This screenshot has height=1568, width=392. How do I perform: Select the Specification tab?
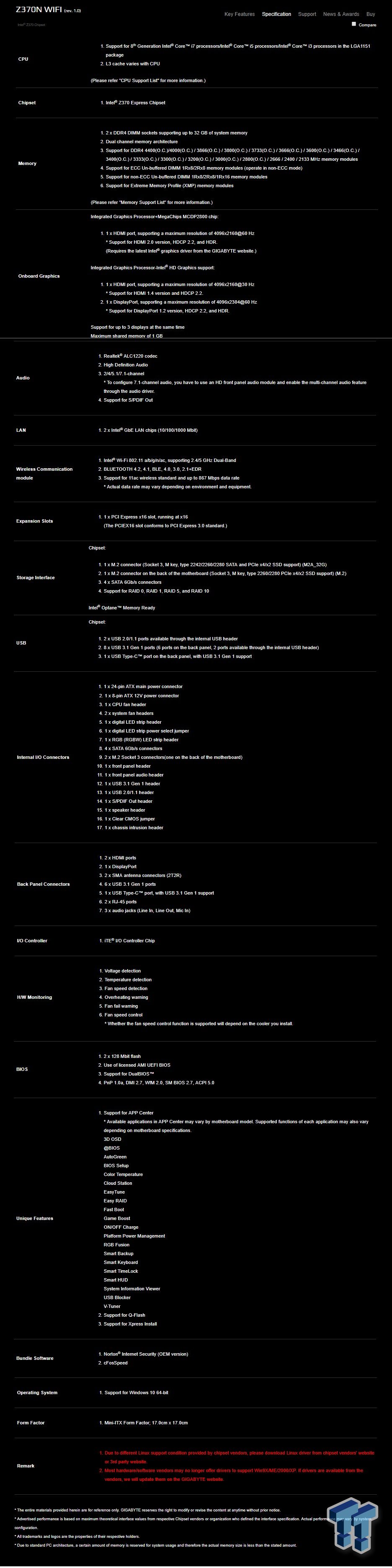(x=276, y=14)
